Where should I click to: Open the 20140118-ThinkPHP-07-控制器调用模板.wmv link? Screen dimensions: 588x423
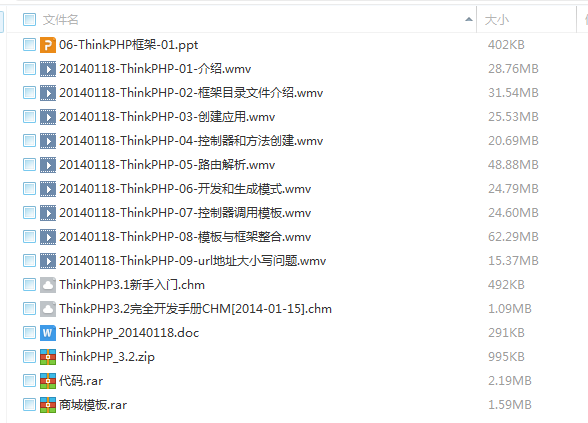click(185, 213)
